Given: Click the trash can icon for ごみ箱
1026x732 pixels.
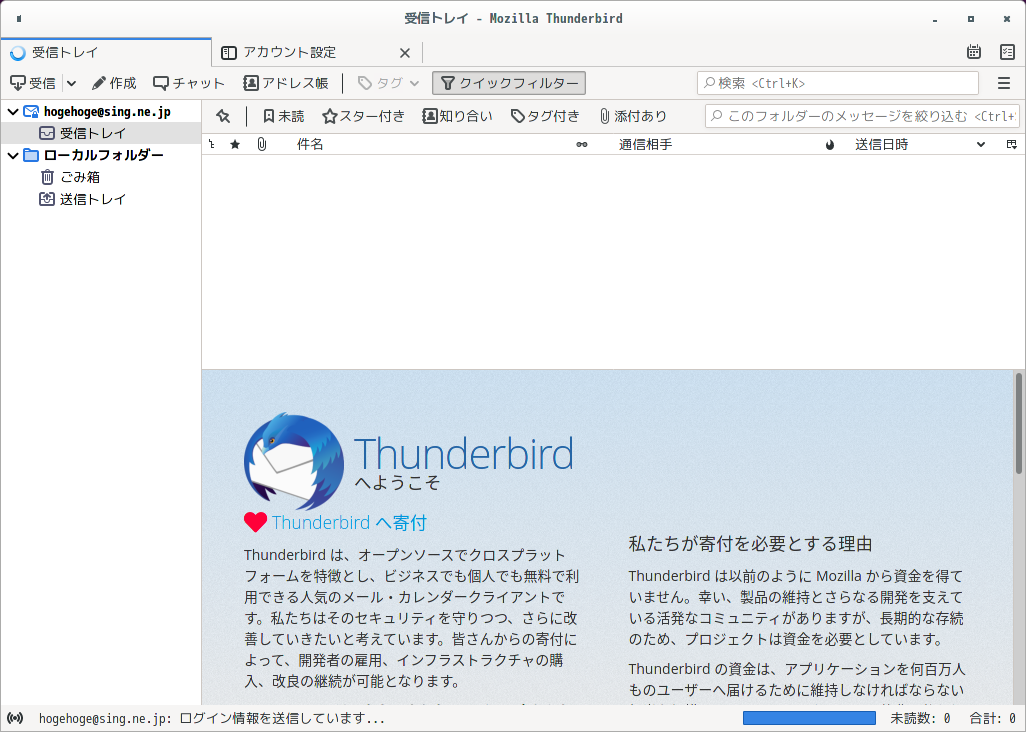Looking at the screenshot, I should [x=47, y=177].
